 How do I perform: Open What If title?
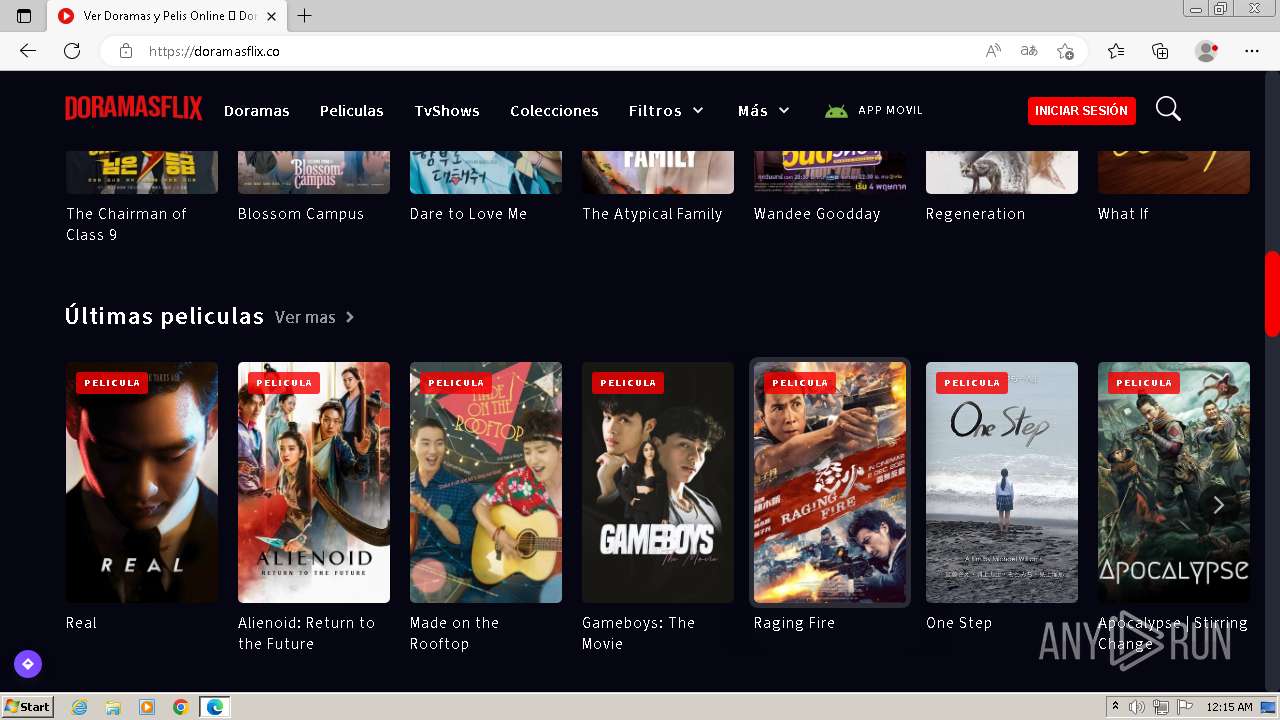[x=1123, y=214]
